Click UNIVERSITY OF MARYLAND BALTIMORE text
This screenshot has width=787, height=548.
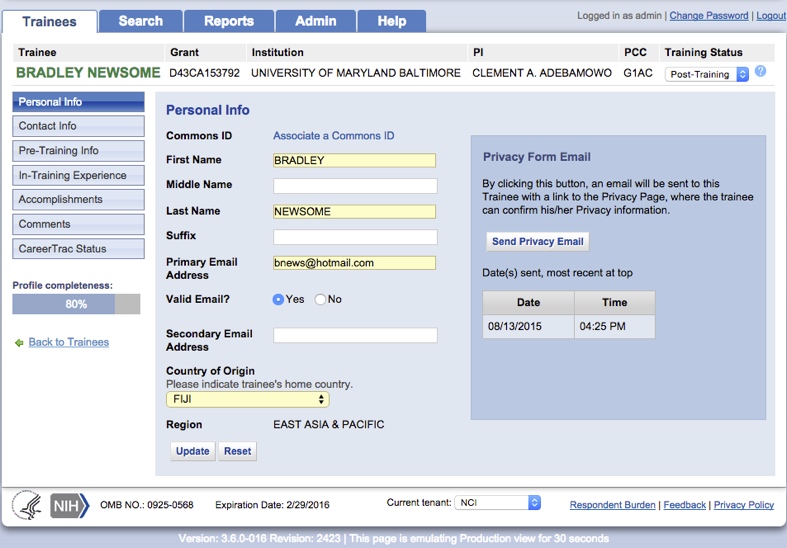(x=356, y=73)
